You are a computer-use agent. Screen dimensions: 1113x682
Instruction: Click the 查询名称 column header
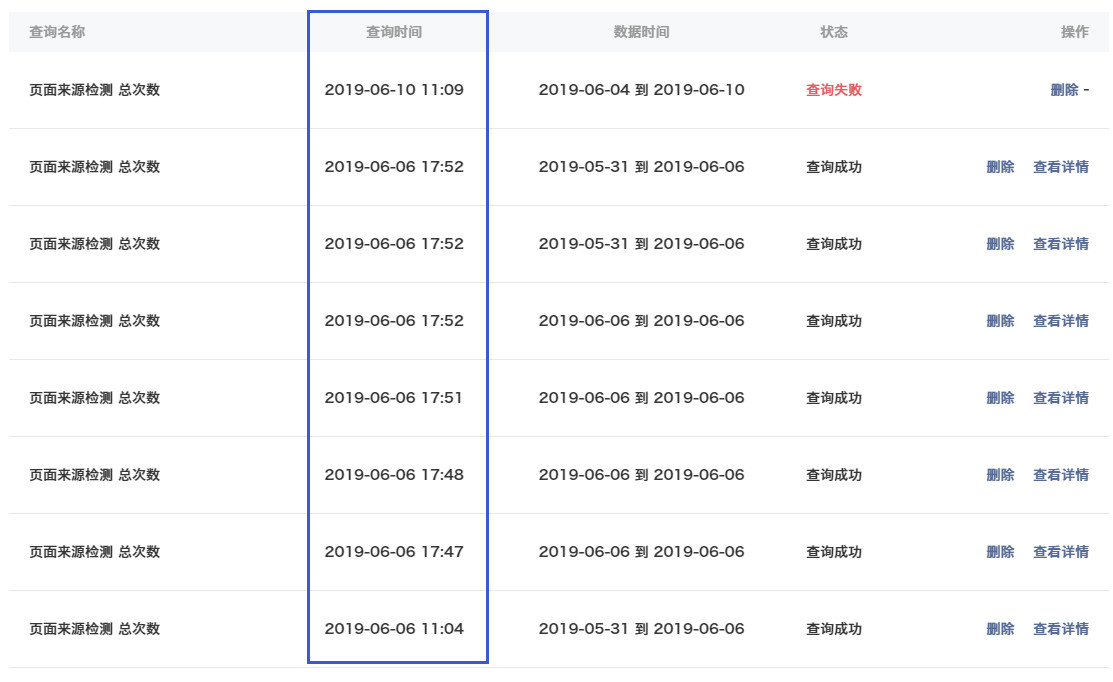tap(57, 32)
